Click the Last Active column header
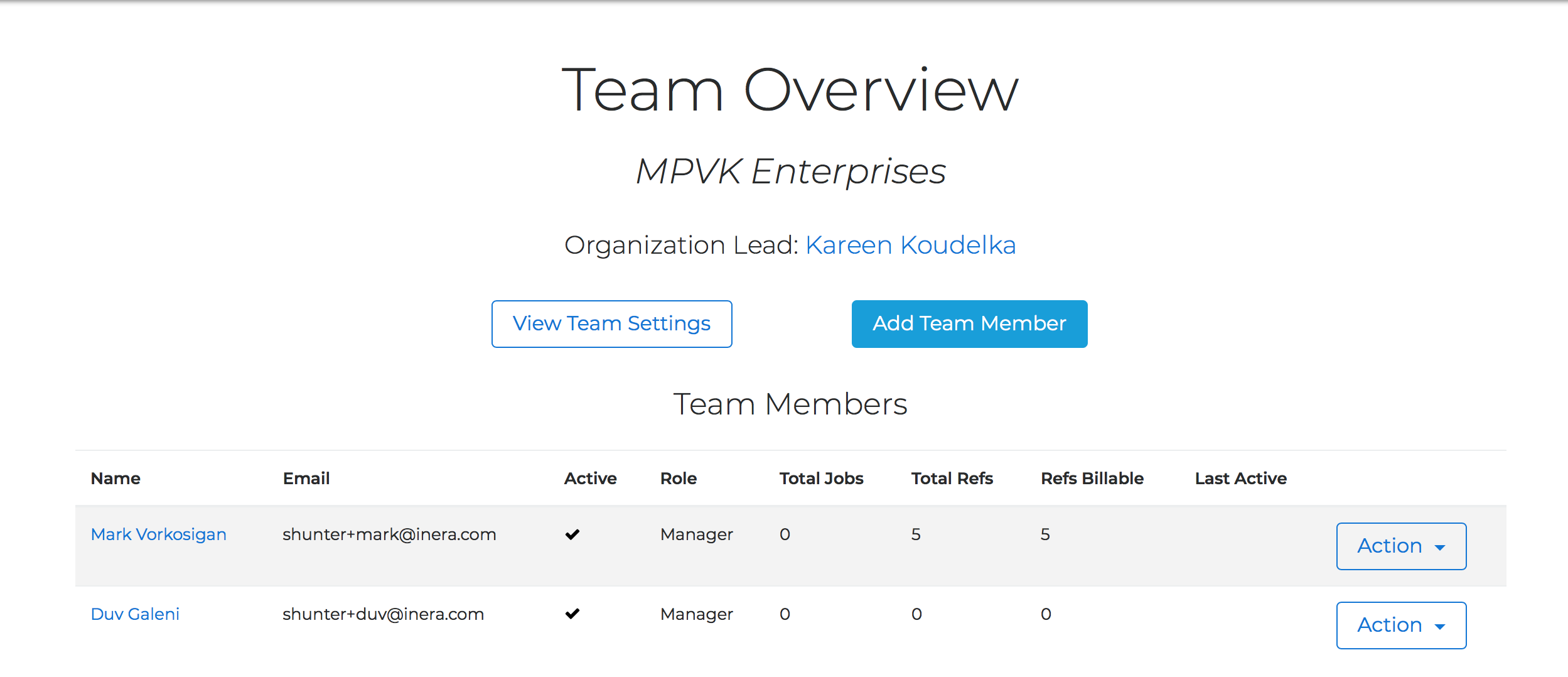 [1240, 479]
